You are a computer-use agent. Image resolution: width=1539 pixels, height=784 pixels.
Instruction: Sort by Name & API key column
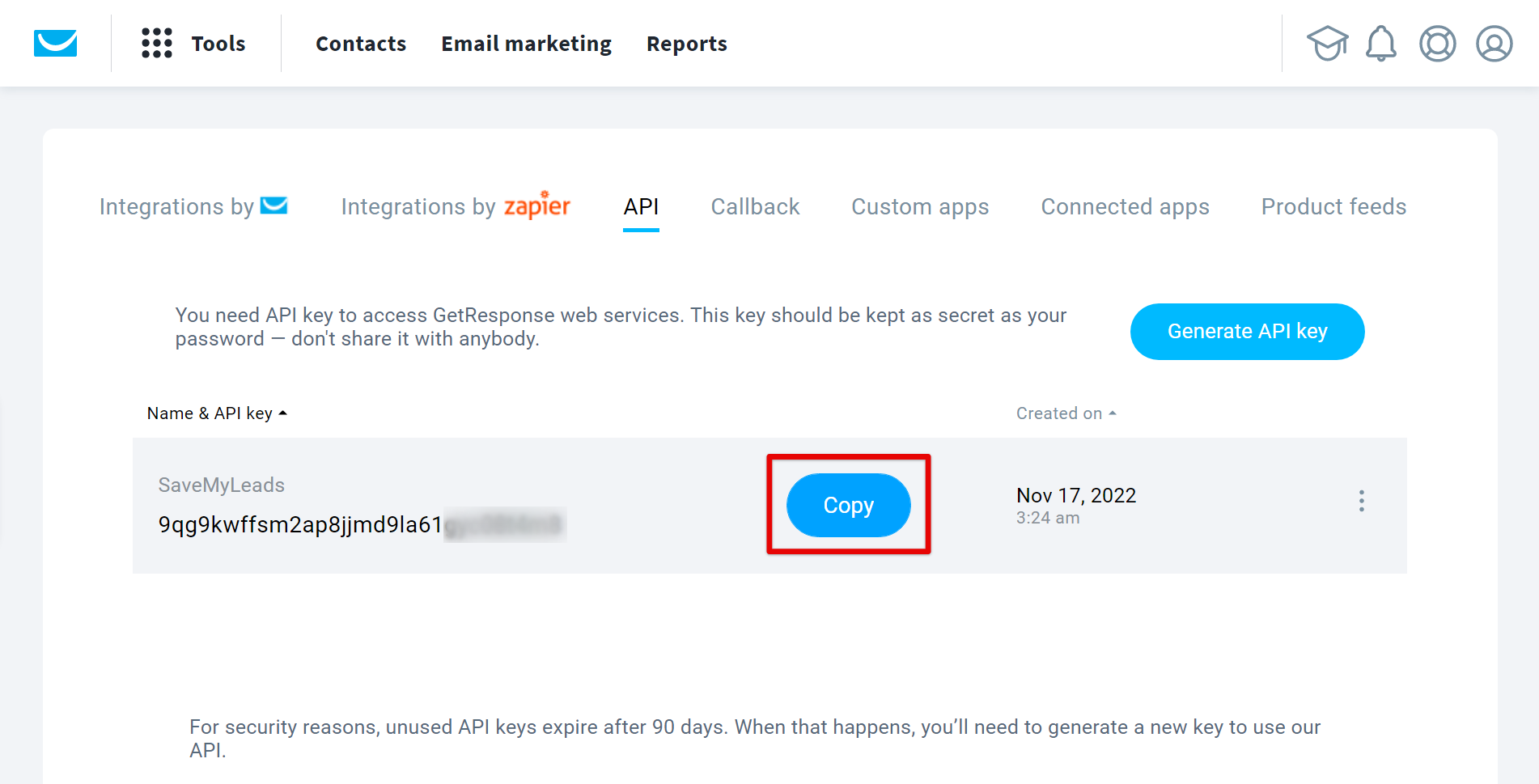click(x=217, y=413)
